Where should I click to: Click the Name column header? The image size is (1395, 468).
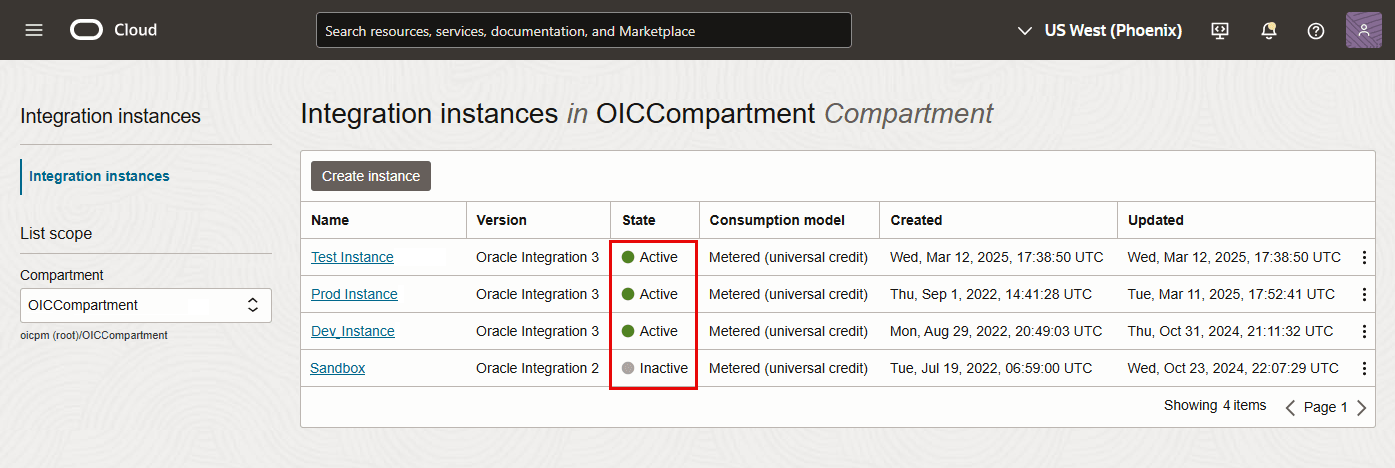coord(330,220)
